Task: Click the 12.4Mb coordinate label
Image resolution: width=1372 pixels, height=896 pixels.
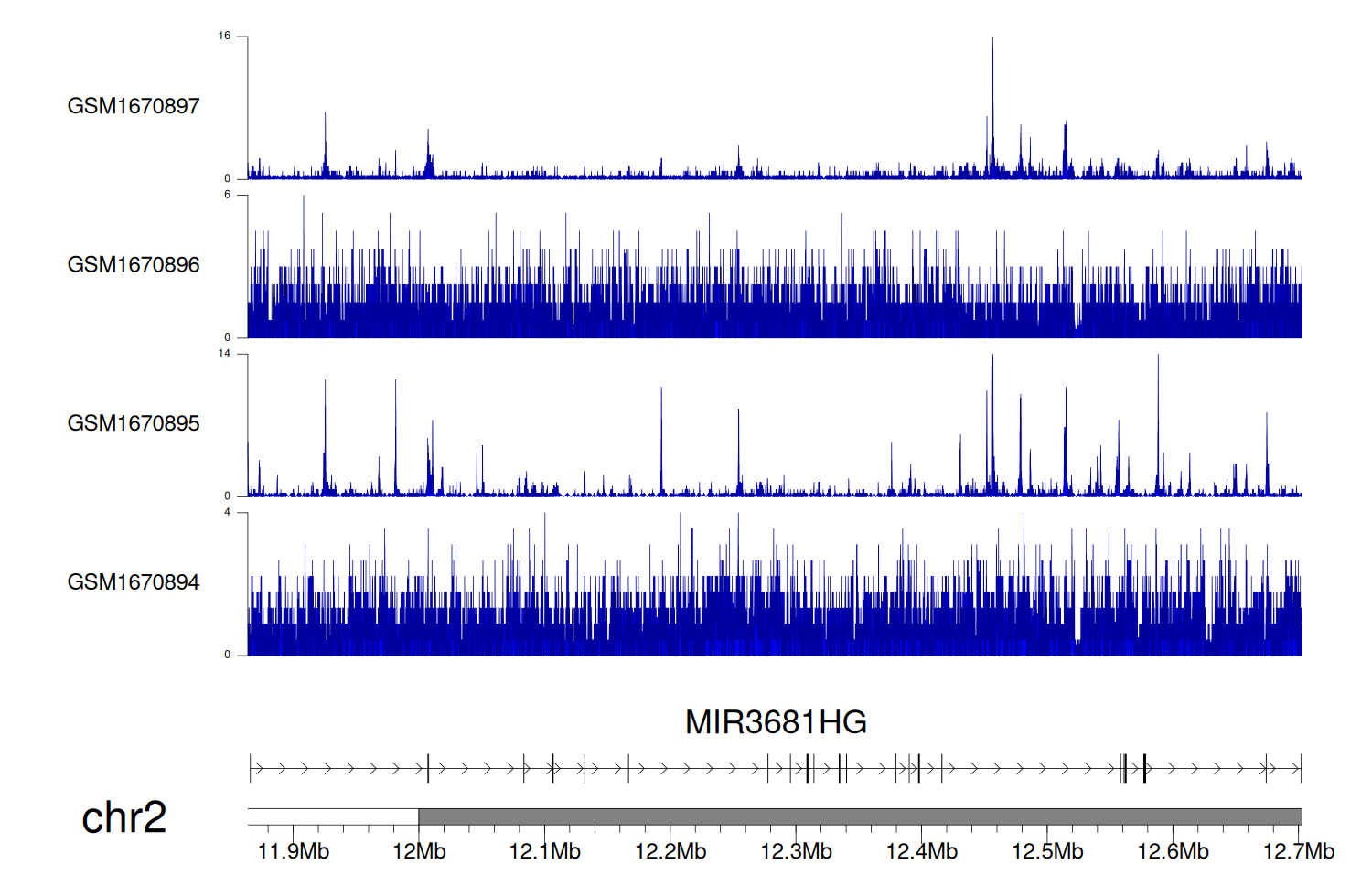Action: [921, 852]
